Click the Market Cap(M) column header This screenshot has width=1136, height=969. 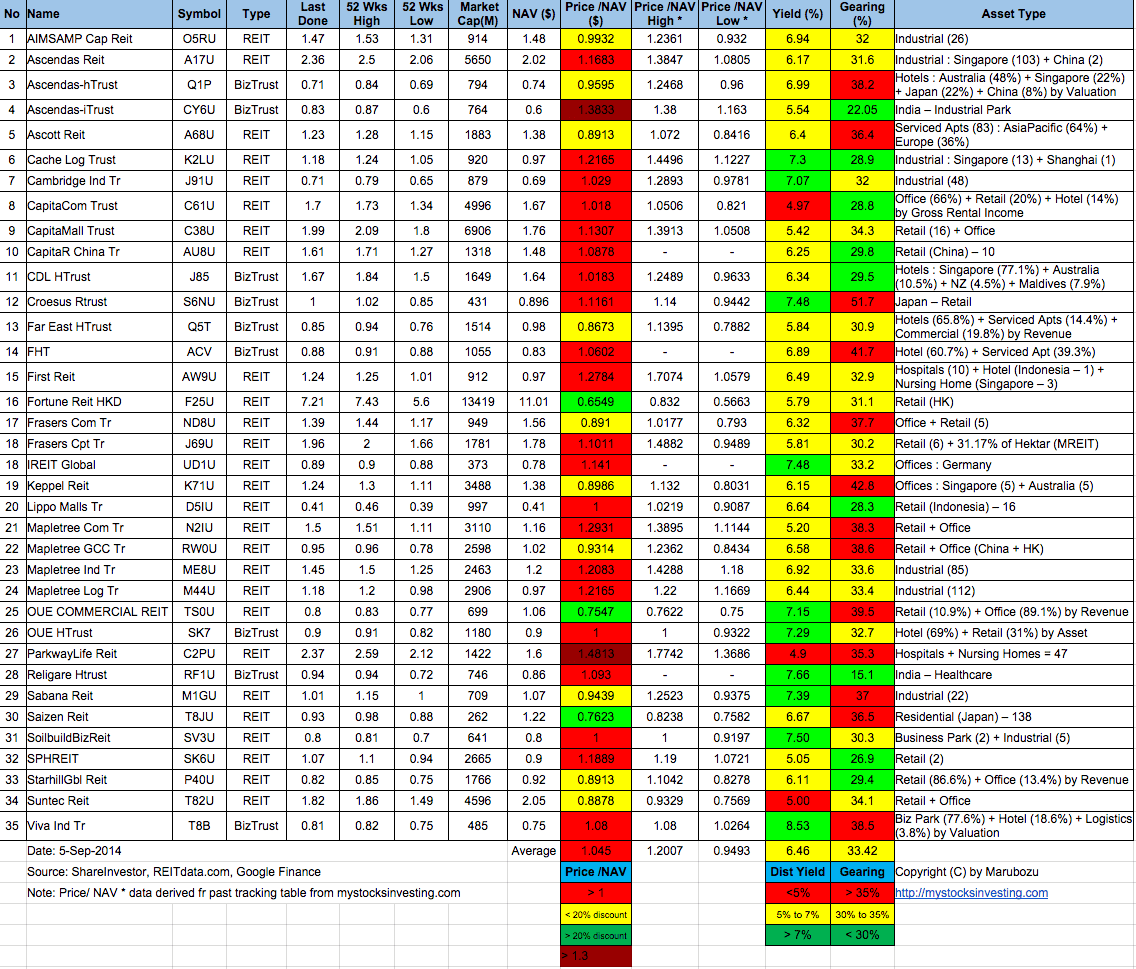click(477, 14)
